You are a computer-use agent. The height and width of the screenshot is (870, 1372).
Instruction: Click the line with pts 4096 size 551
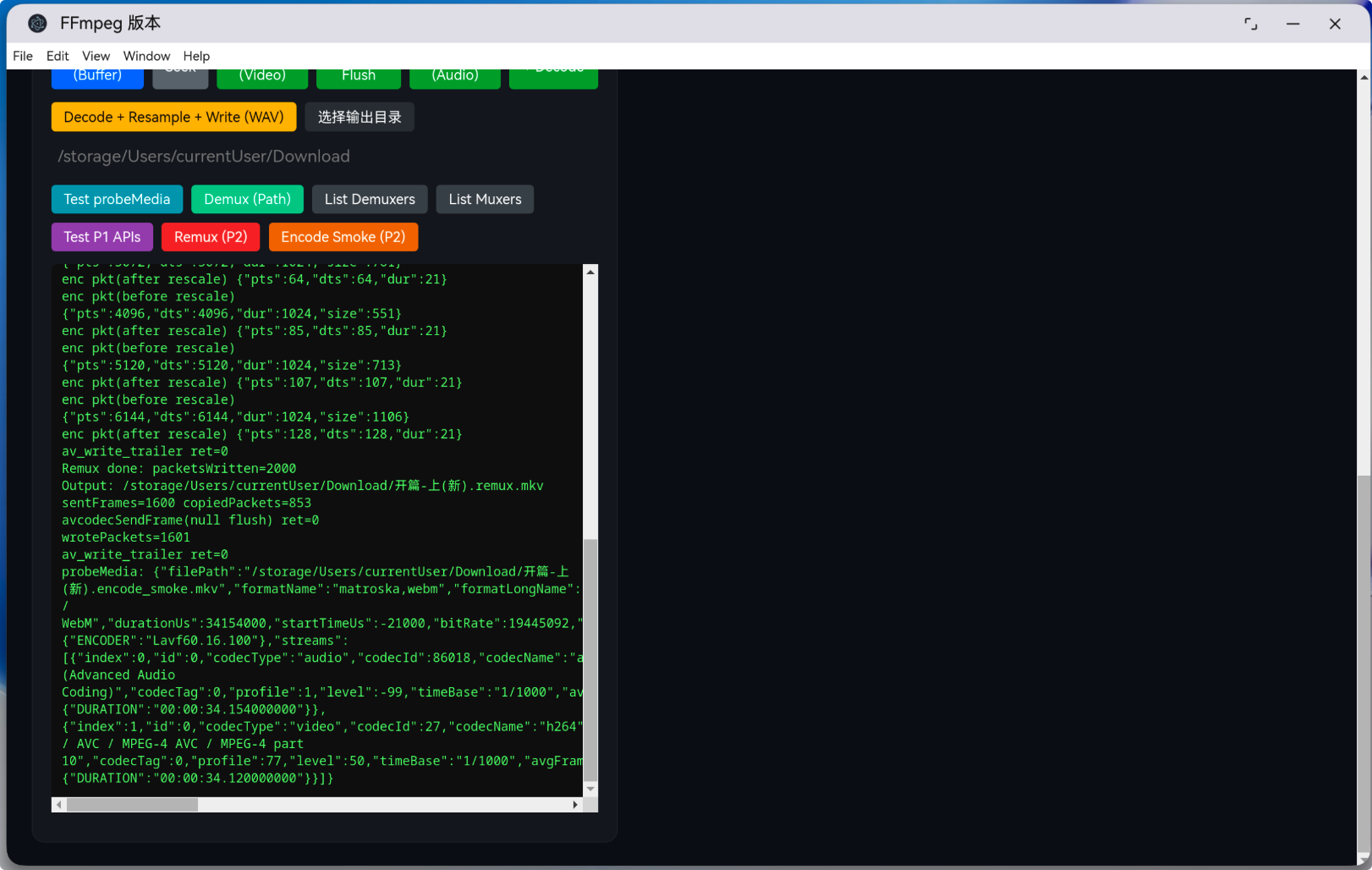232,313
